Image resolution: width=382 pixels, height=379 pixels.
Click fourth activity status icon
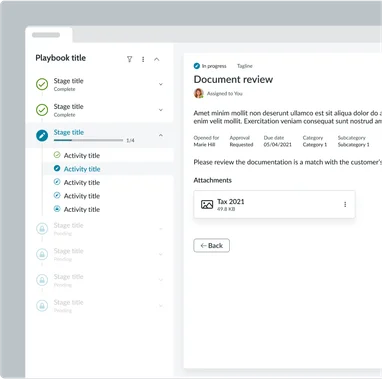click(57, 195)
